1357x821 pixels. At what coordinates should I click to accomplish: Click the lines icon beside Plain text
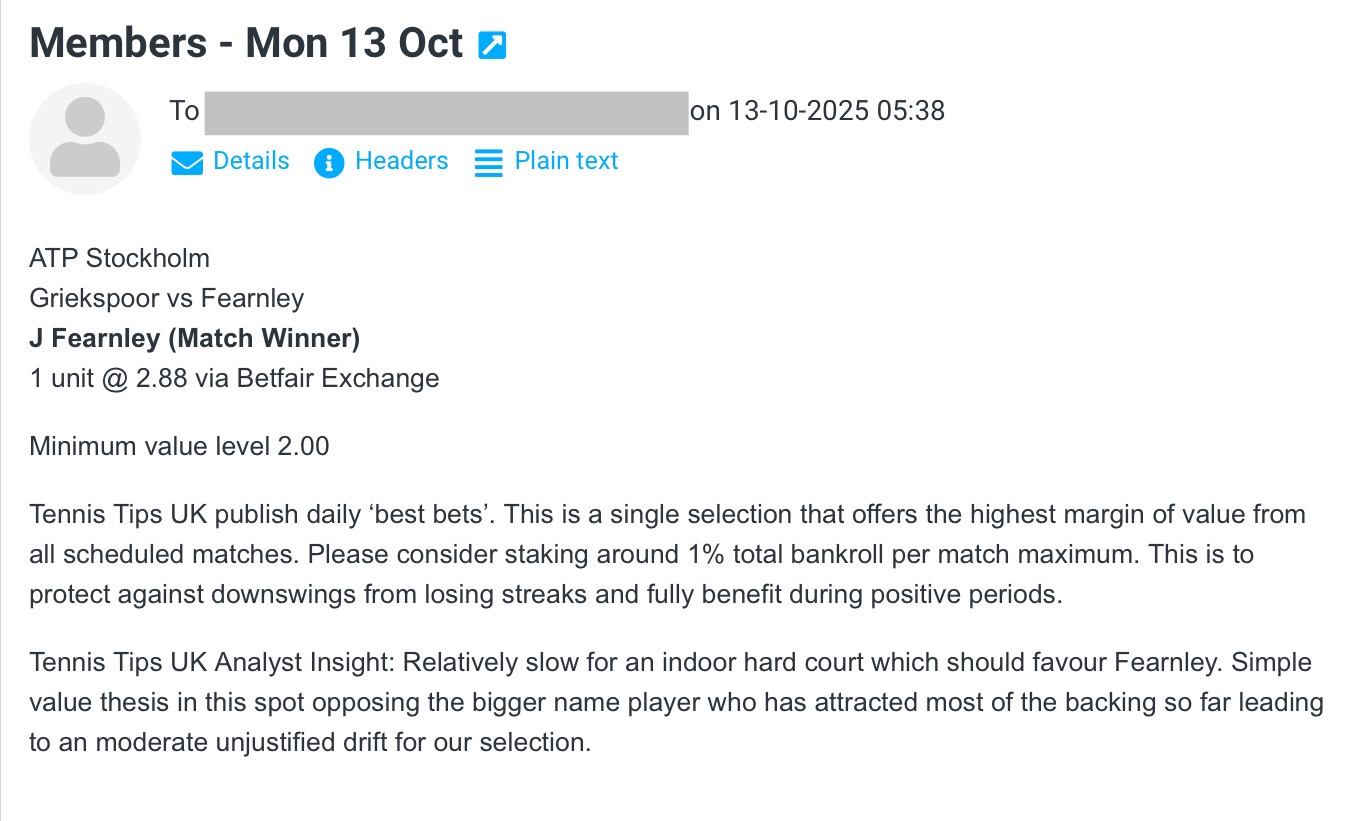coord(488,163)
